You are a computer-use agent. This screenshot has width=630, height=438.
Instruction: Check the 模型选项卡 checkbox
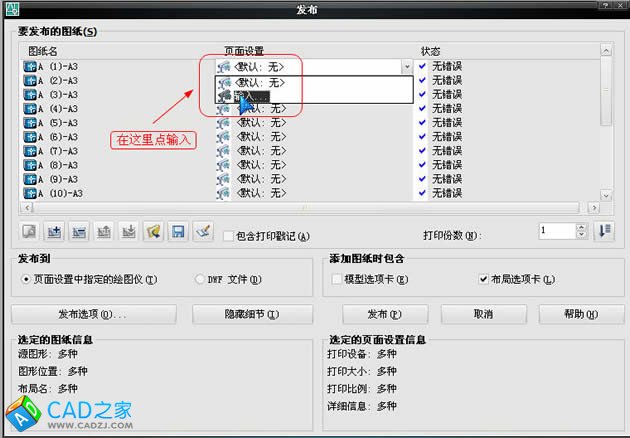point(337,279)
